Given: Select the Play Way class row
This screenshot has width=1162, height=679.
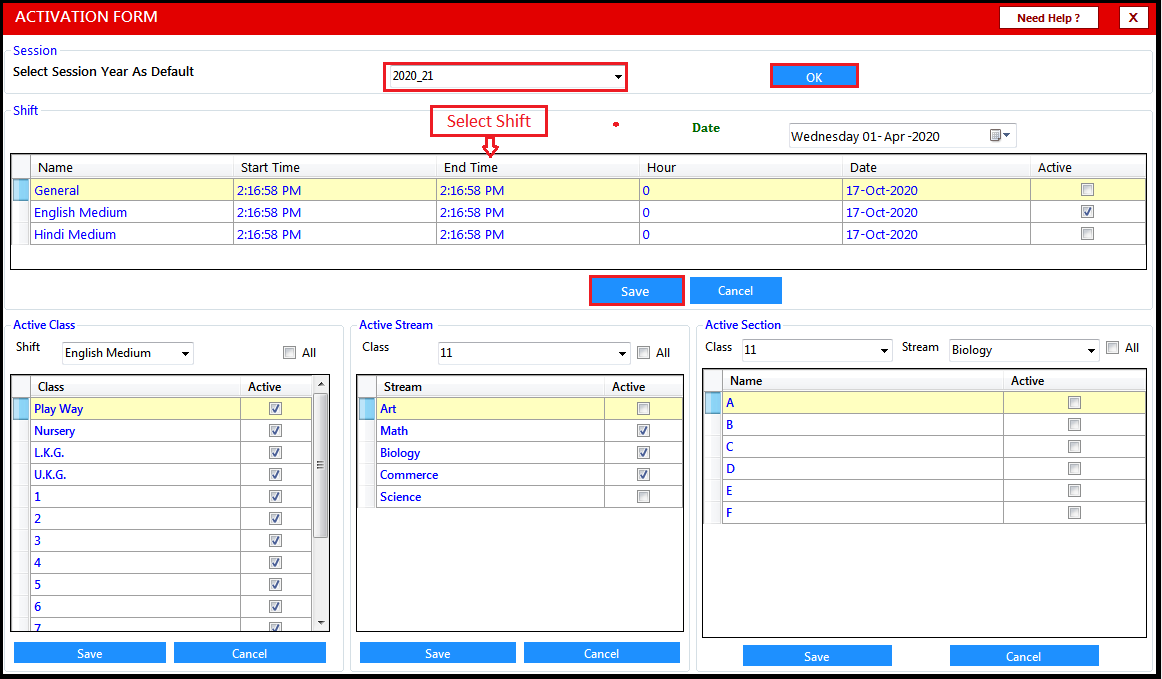Looking at the screenshot, I should pyautogui.click(x=162, y=408).
